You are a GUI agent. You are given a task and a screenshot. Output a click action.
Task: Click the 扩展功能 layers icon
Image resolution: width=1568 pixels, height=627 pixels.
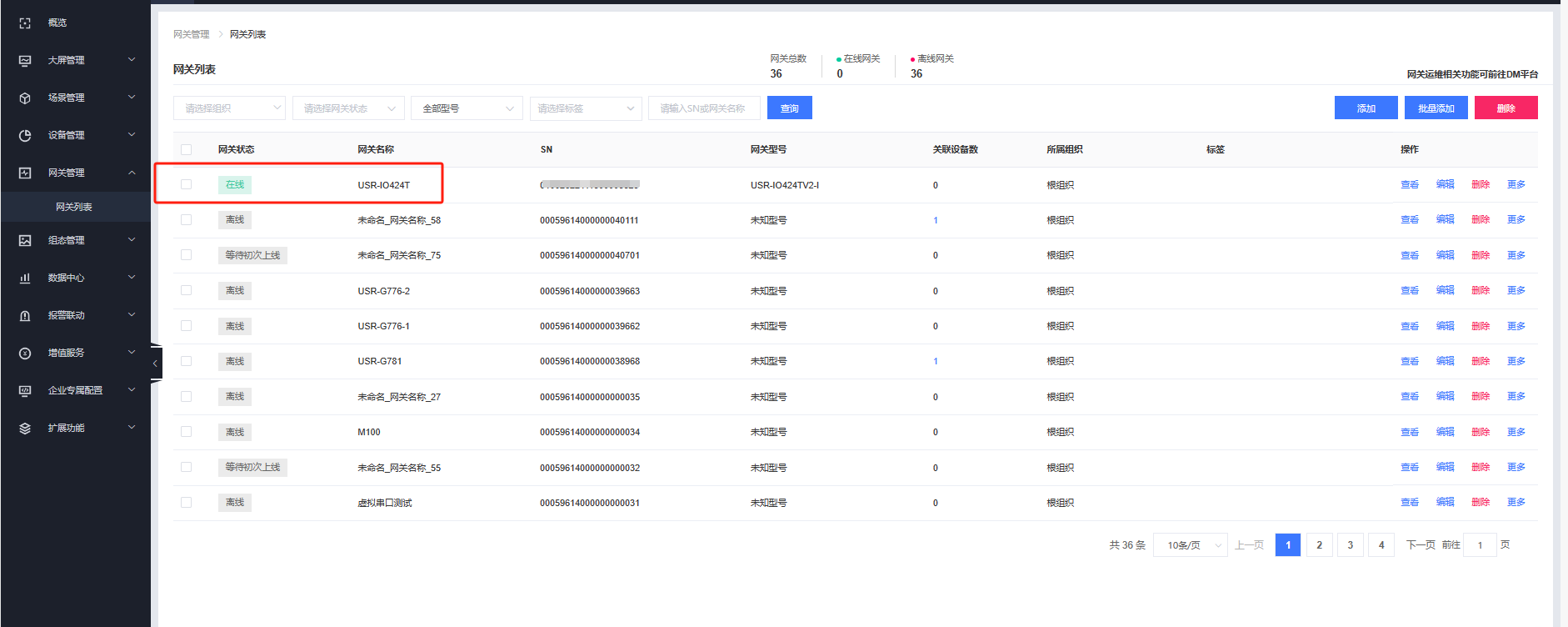click(x=25, y=429)
